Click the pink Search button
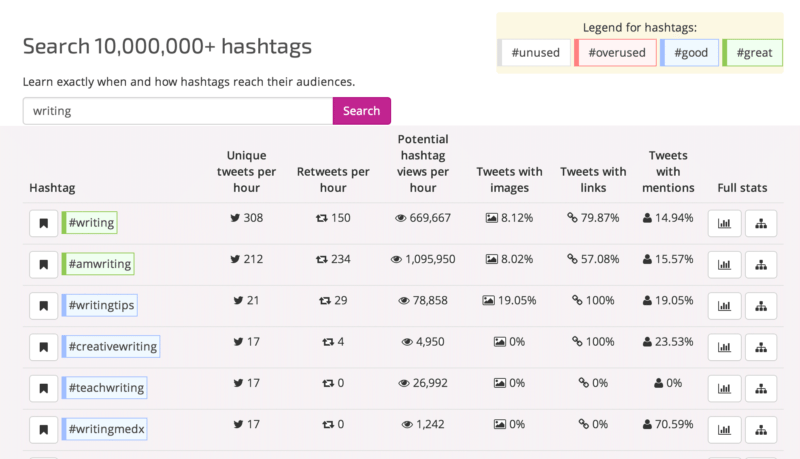This screenshot has height=459, width=800. (361, 111)
